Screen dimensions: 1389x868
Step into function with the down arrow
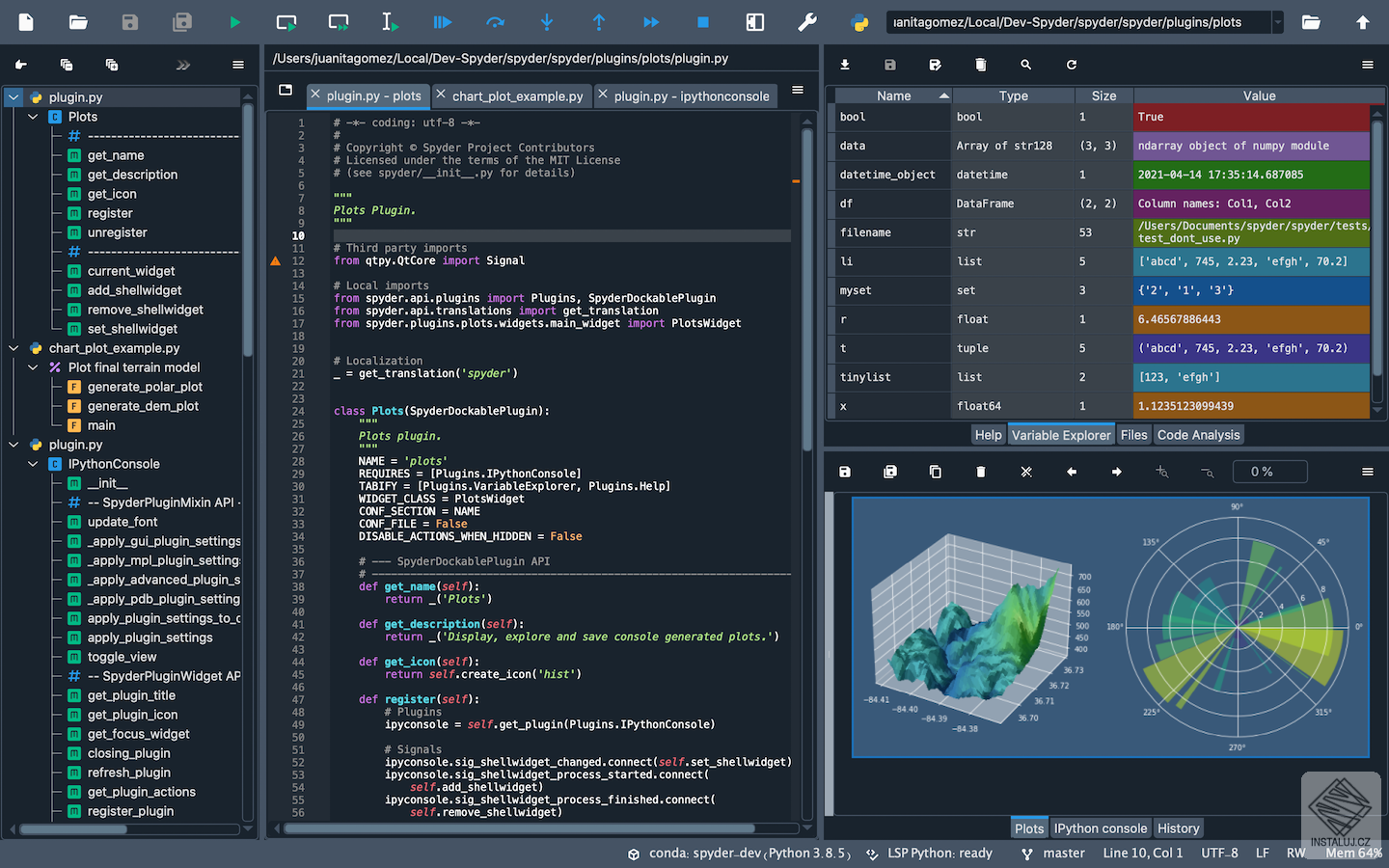(x=547, y=22)
